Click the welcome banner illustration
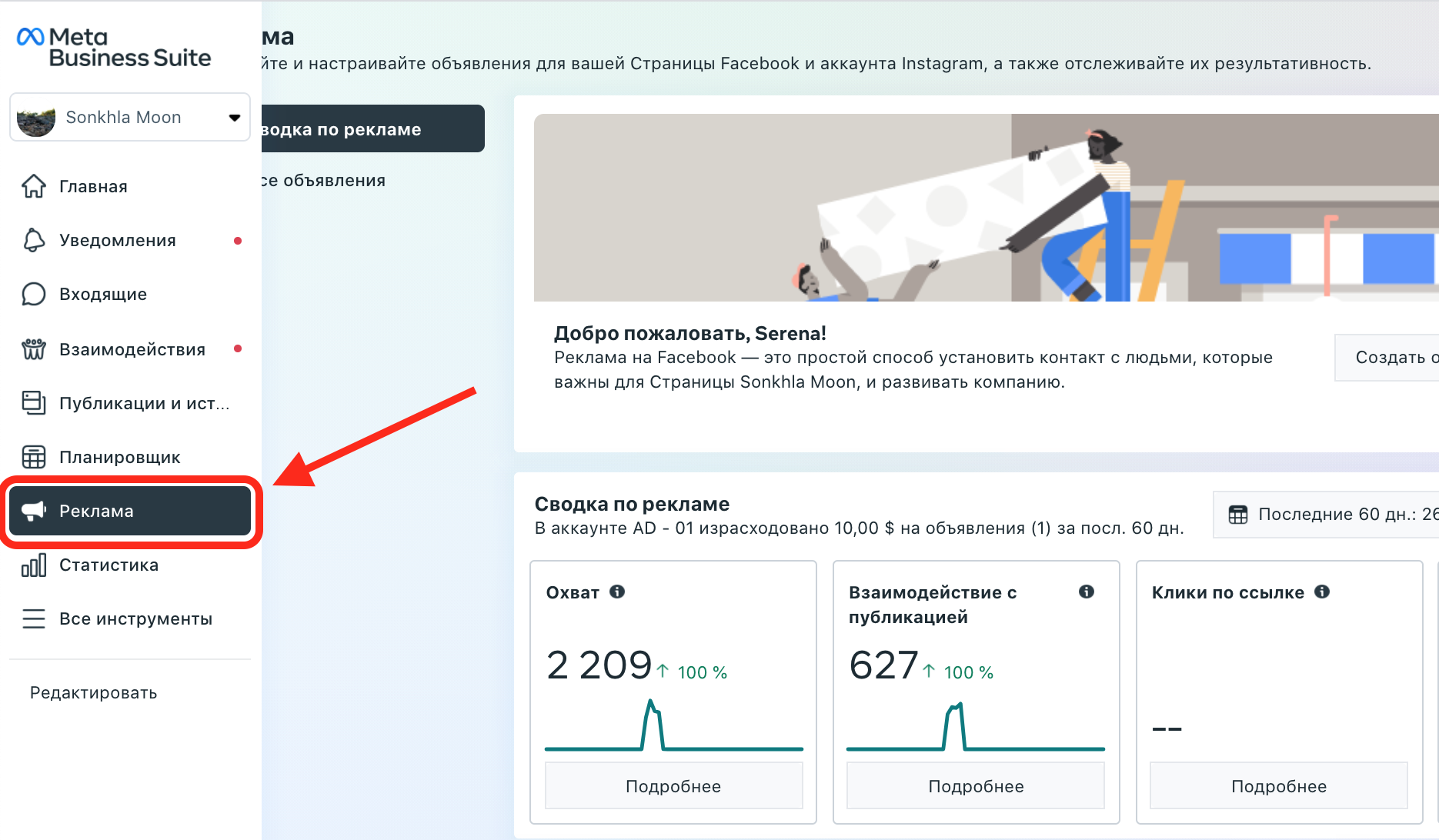 [987, 208]
